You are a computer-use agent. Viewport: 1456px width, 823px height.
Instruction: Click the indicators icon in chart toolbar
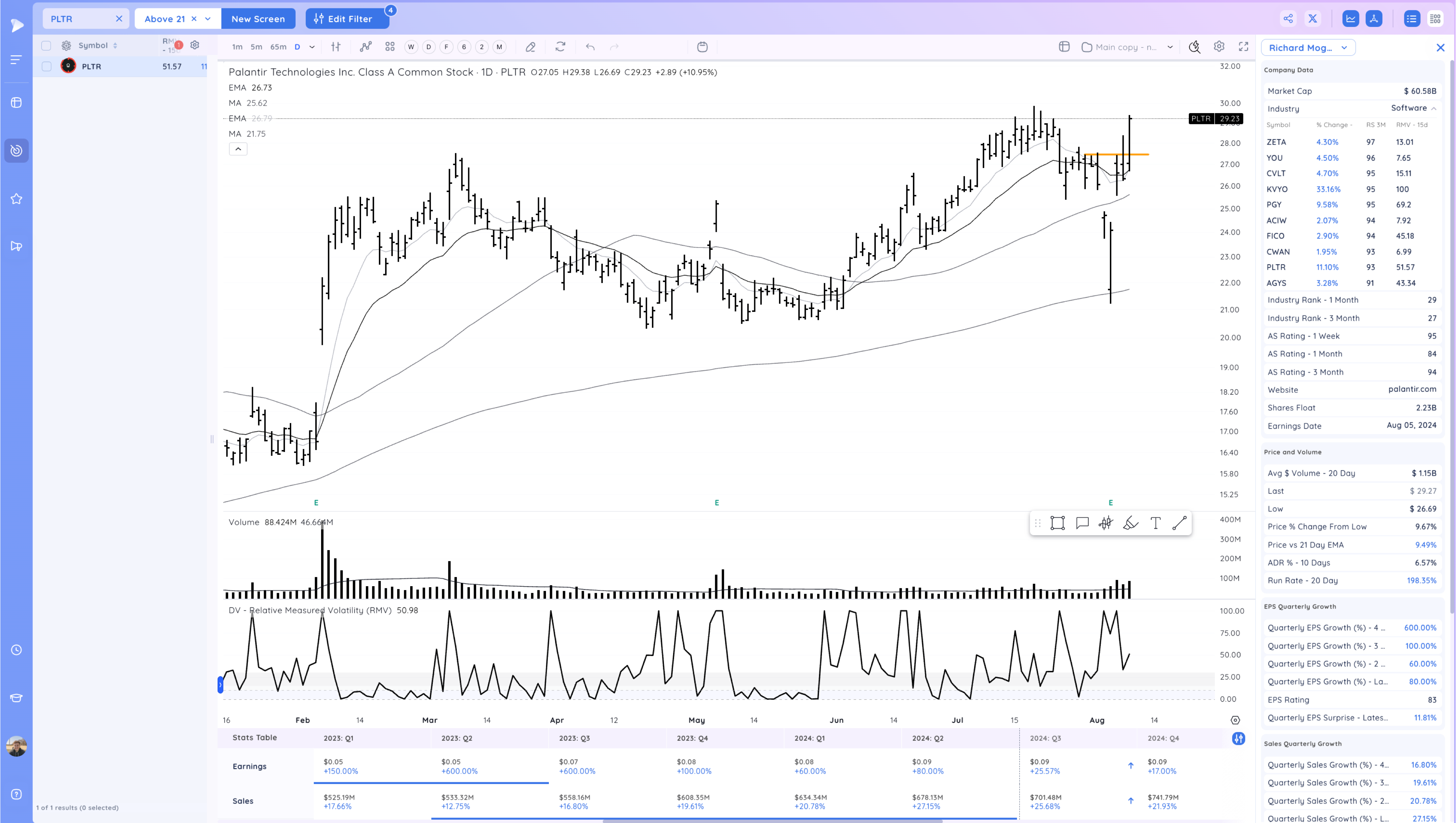[x=366, y=47]
